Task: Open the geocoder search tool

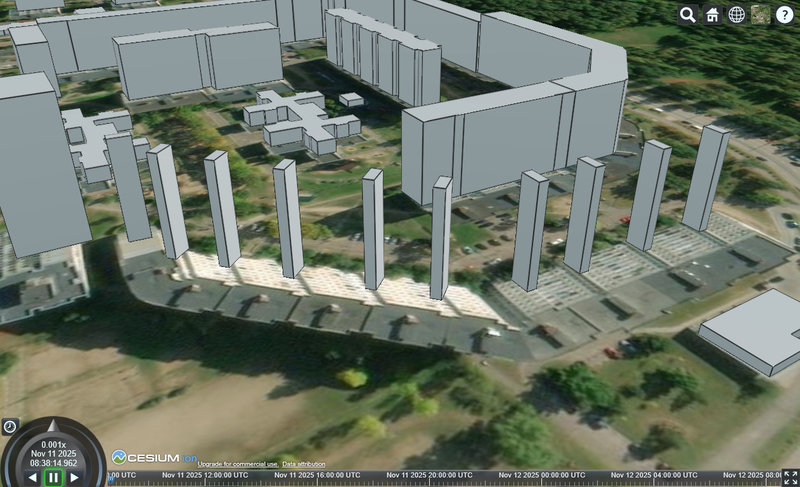Action: coord(688,14)
